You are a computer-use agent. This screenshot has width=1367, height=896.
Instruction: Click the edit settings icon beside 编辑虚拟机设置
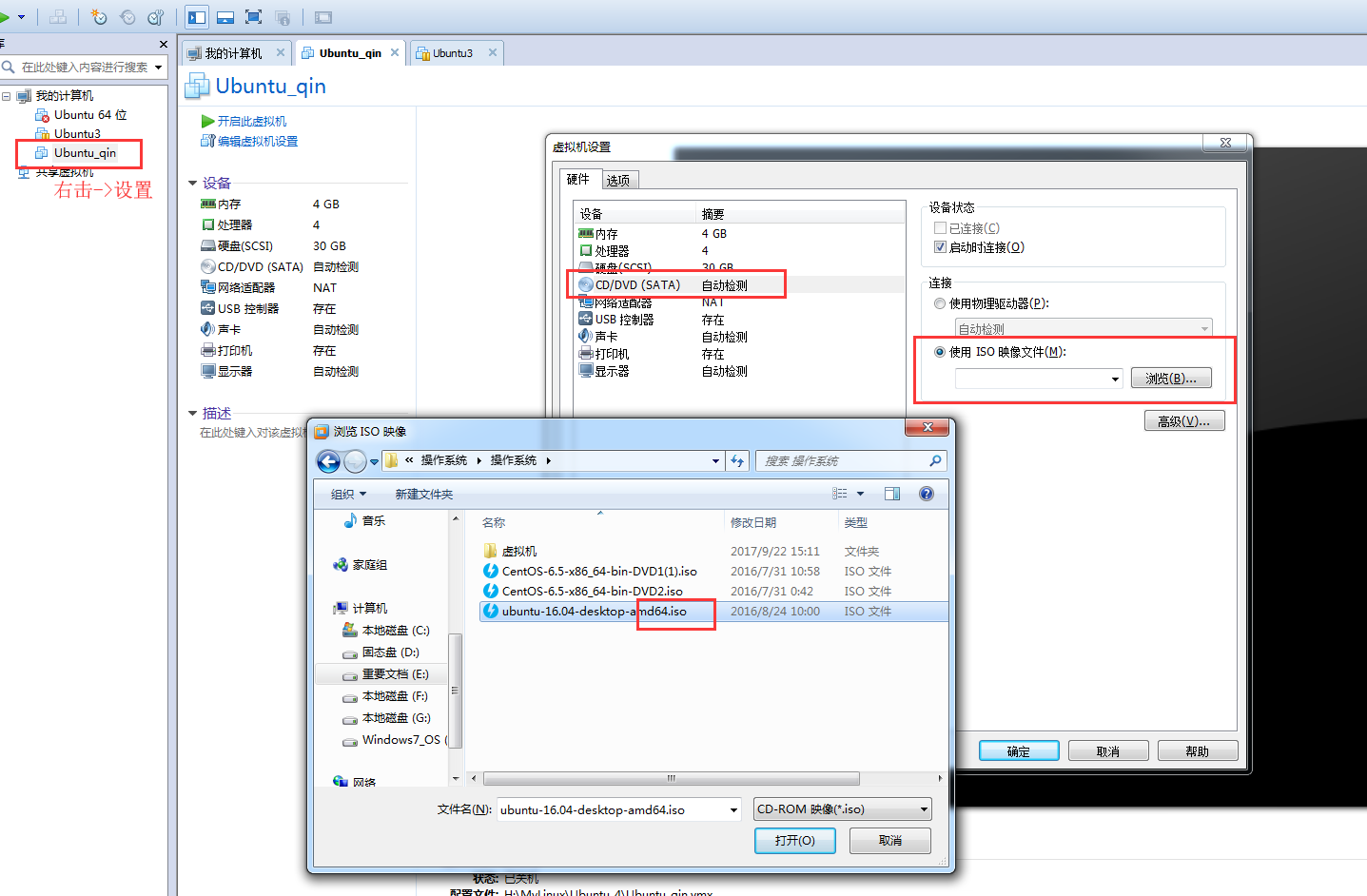(207, 141)
